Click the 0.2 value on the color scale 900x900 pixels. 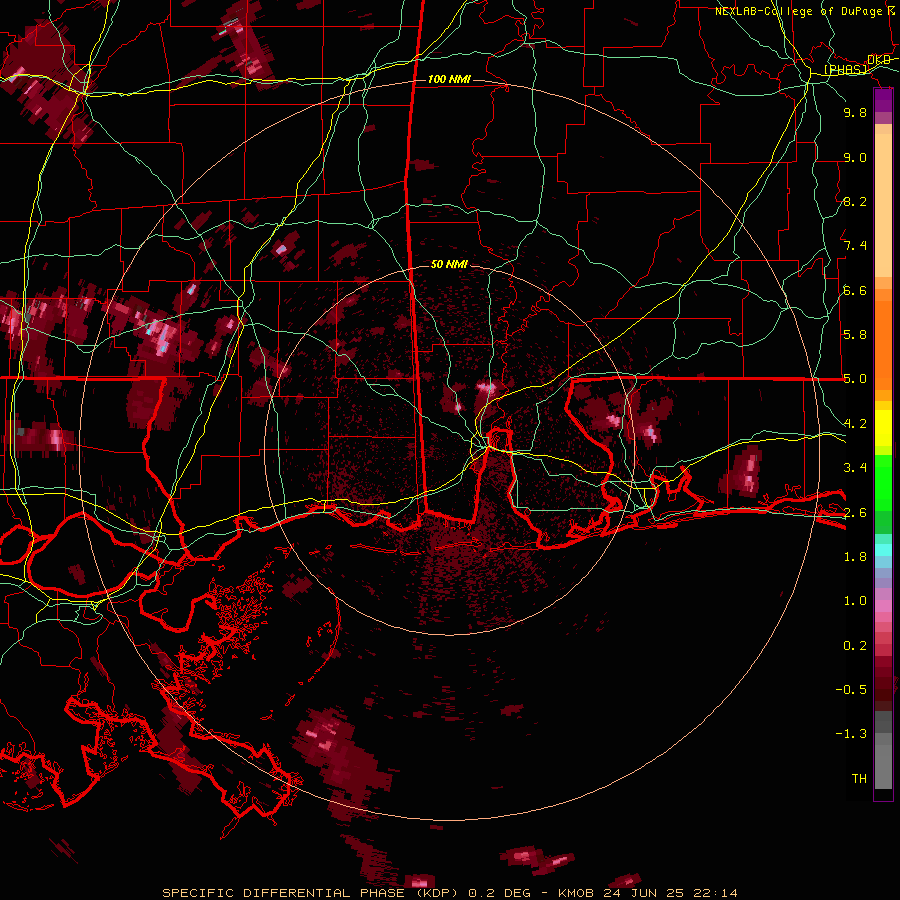point(855,646)
